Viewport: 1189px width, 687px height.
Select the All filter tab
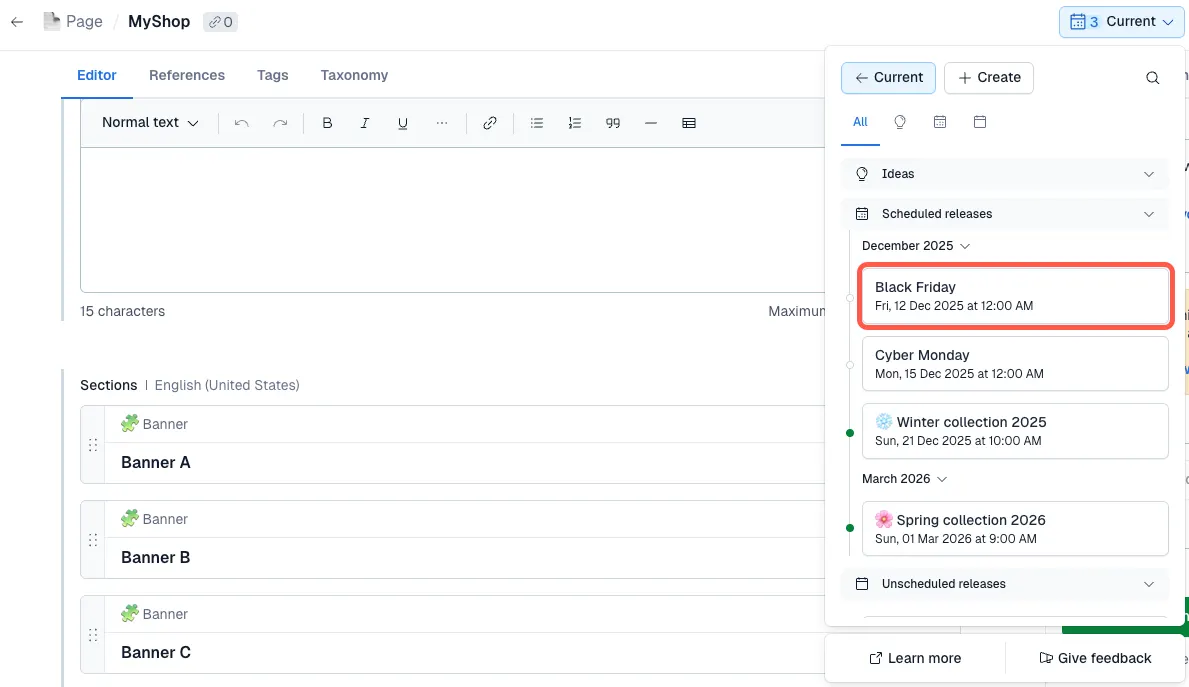click(x=859, y=121)
